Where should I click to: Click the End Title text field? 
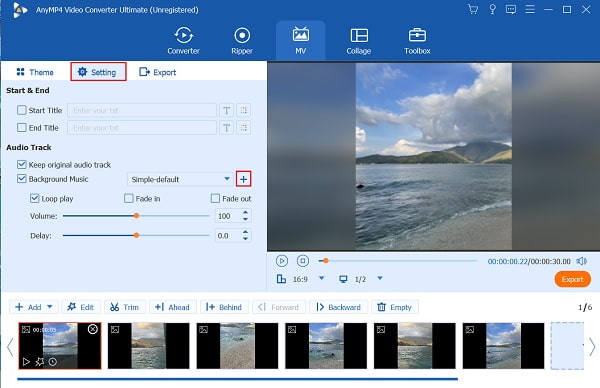tap(142, 127)
